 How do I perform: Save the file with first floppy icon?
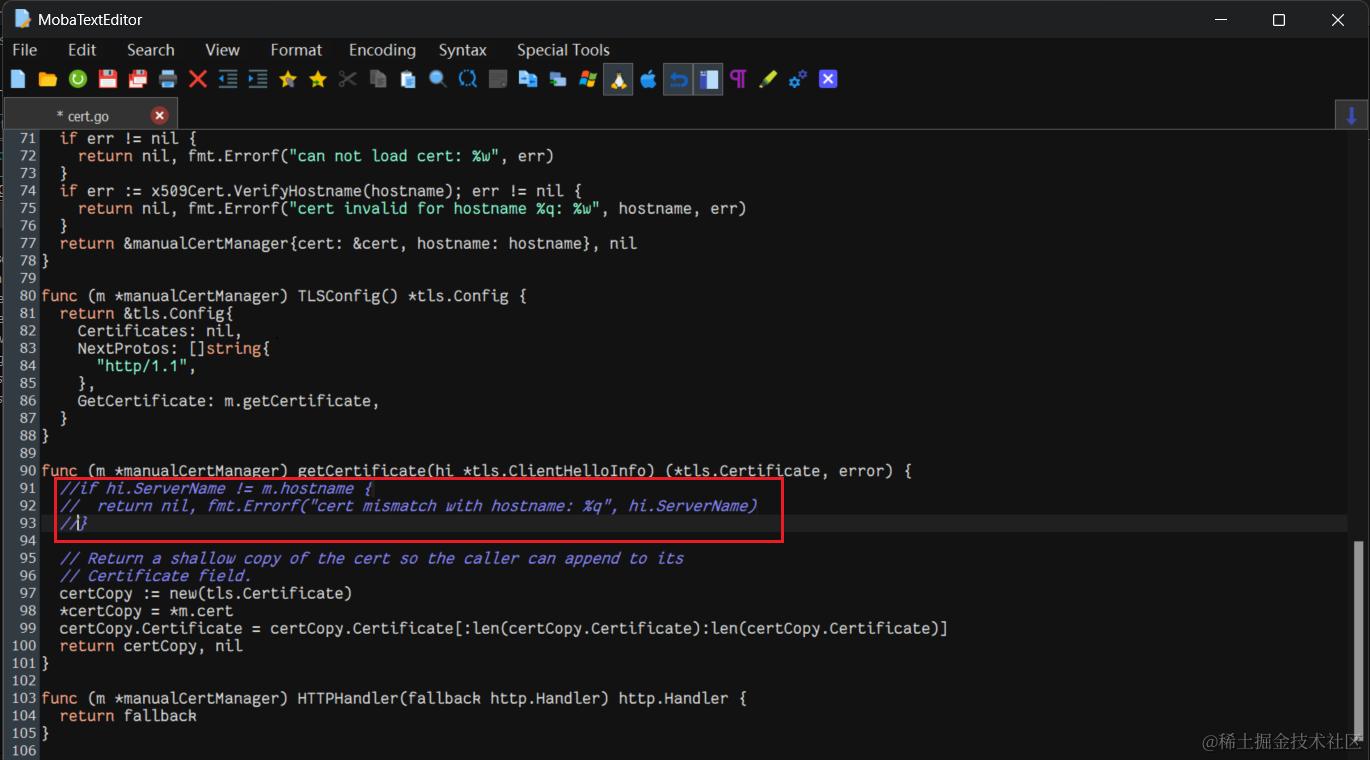click(108, 79)
